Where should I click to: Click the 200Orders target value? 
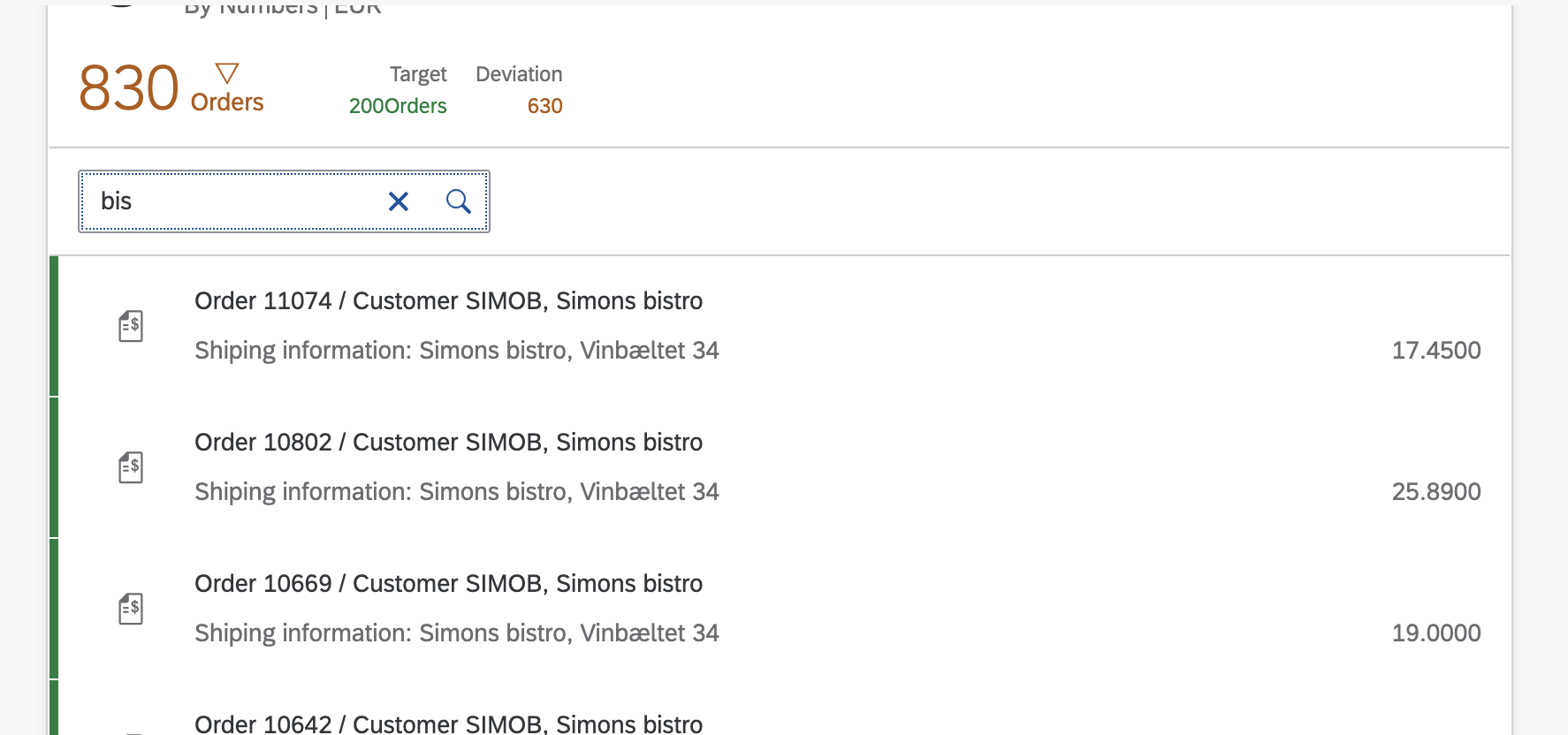pos(398,106)
